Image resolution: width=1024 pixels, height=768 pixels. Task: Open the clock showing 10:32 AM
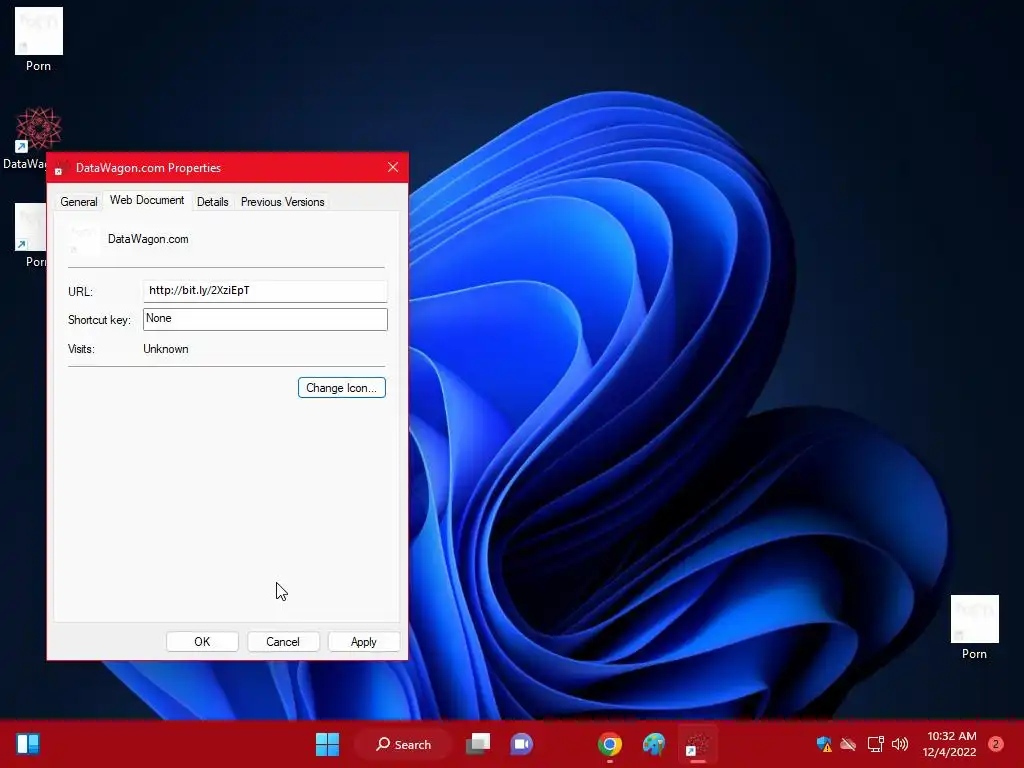coord(950,744)
